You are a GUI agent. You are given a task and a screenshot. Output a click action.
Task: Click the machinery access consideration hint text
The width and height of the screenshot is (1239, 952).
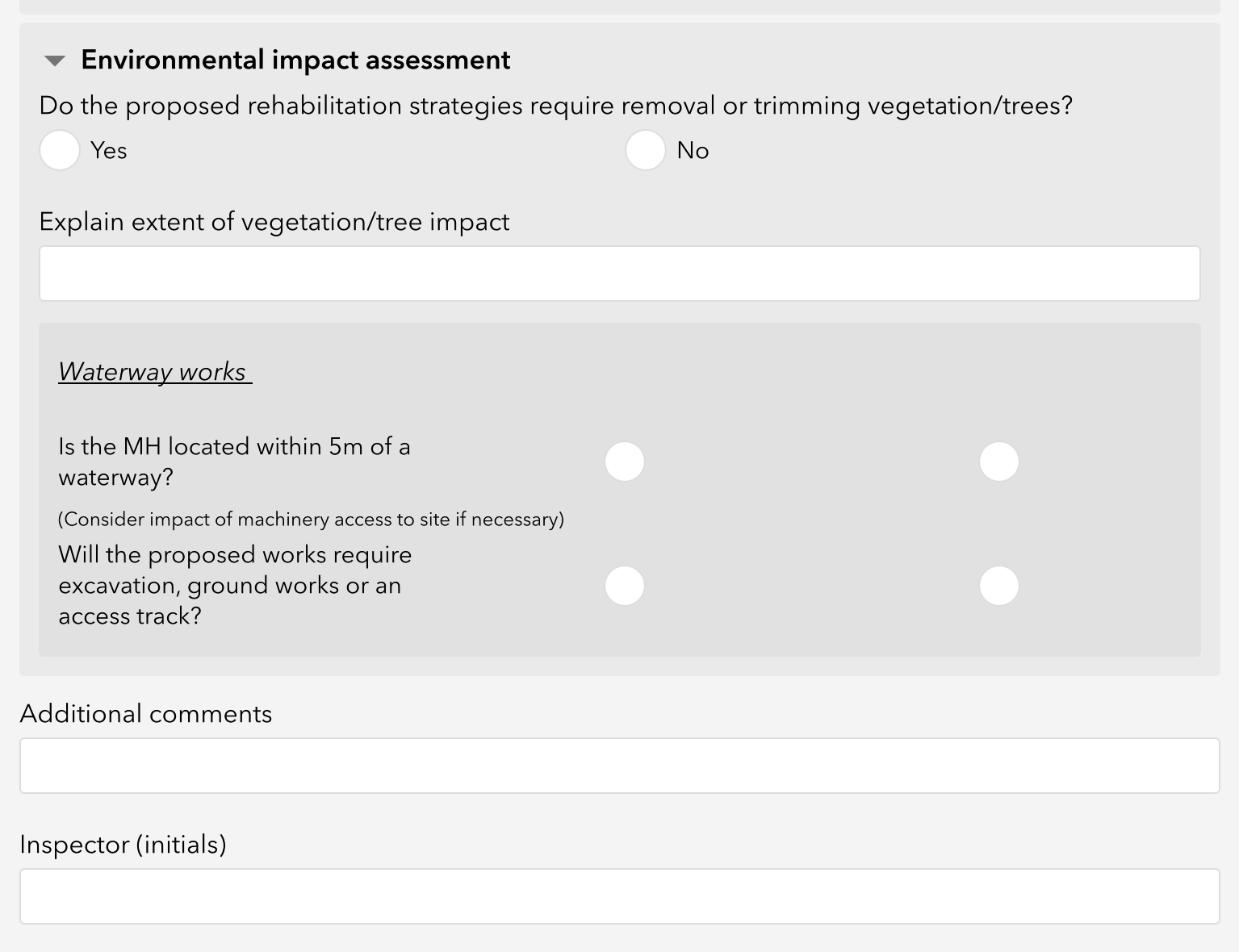311,520
